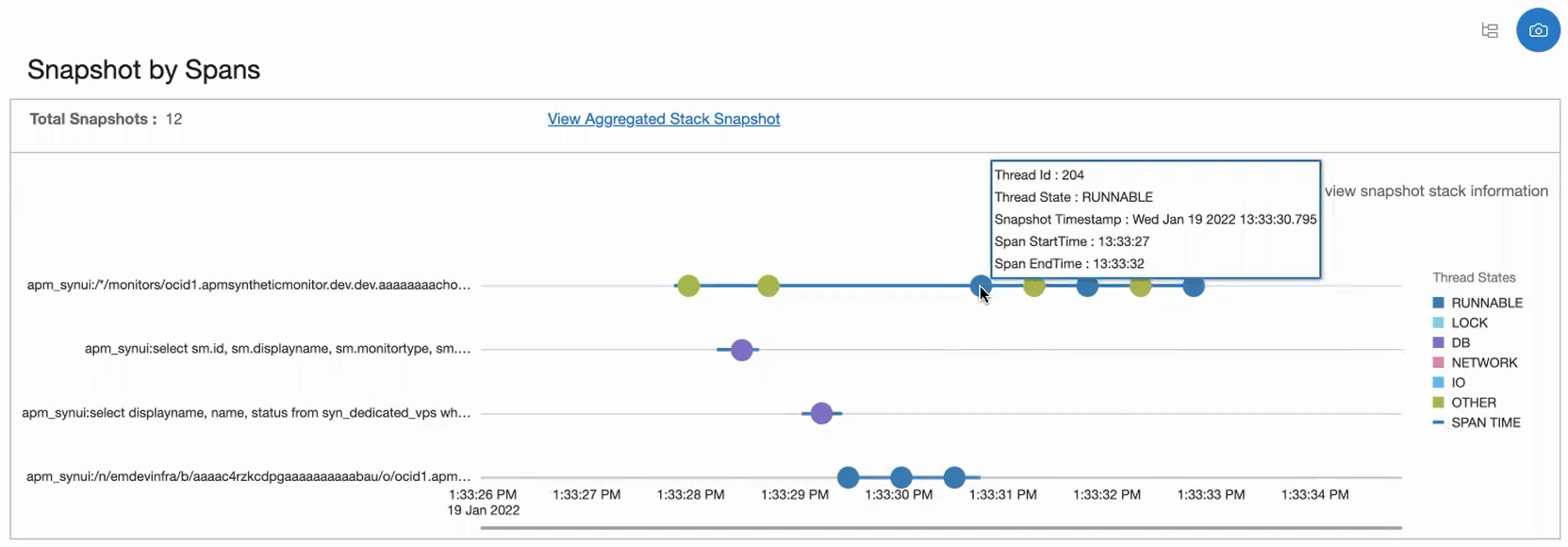Open the stack tree view icon

coord(1490,30)
